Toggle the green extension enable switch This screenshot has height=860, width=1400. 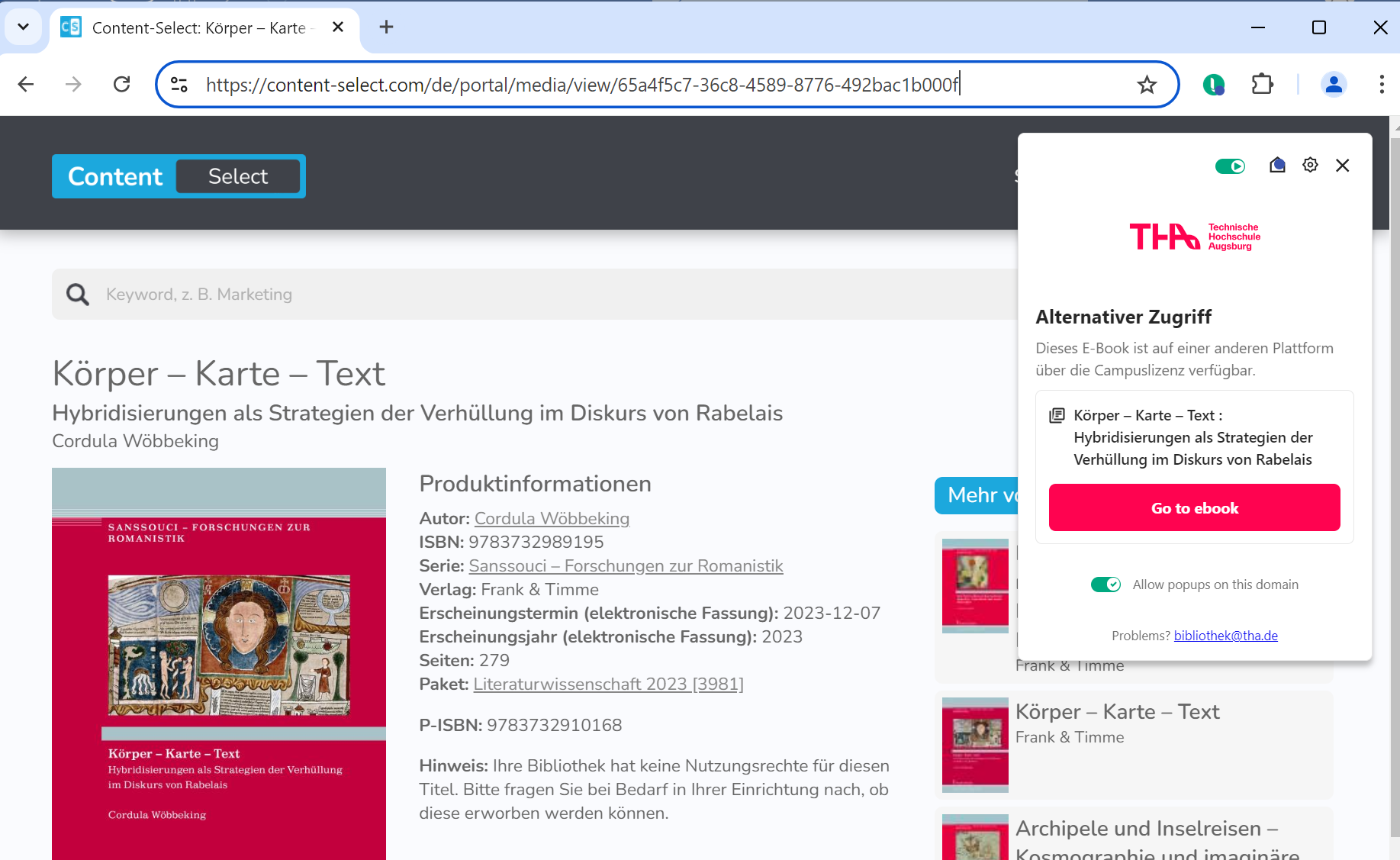[x=1230, y=166]
